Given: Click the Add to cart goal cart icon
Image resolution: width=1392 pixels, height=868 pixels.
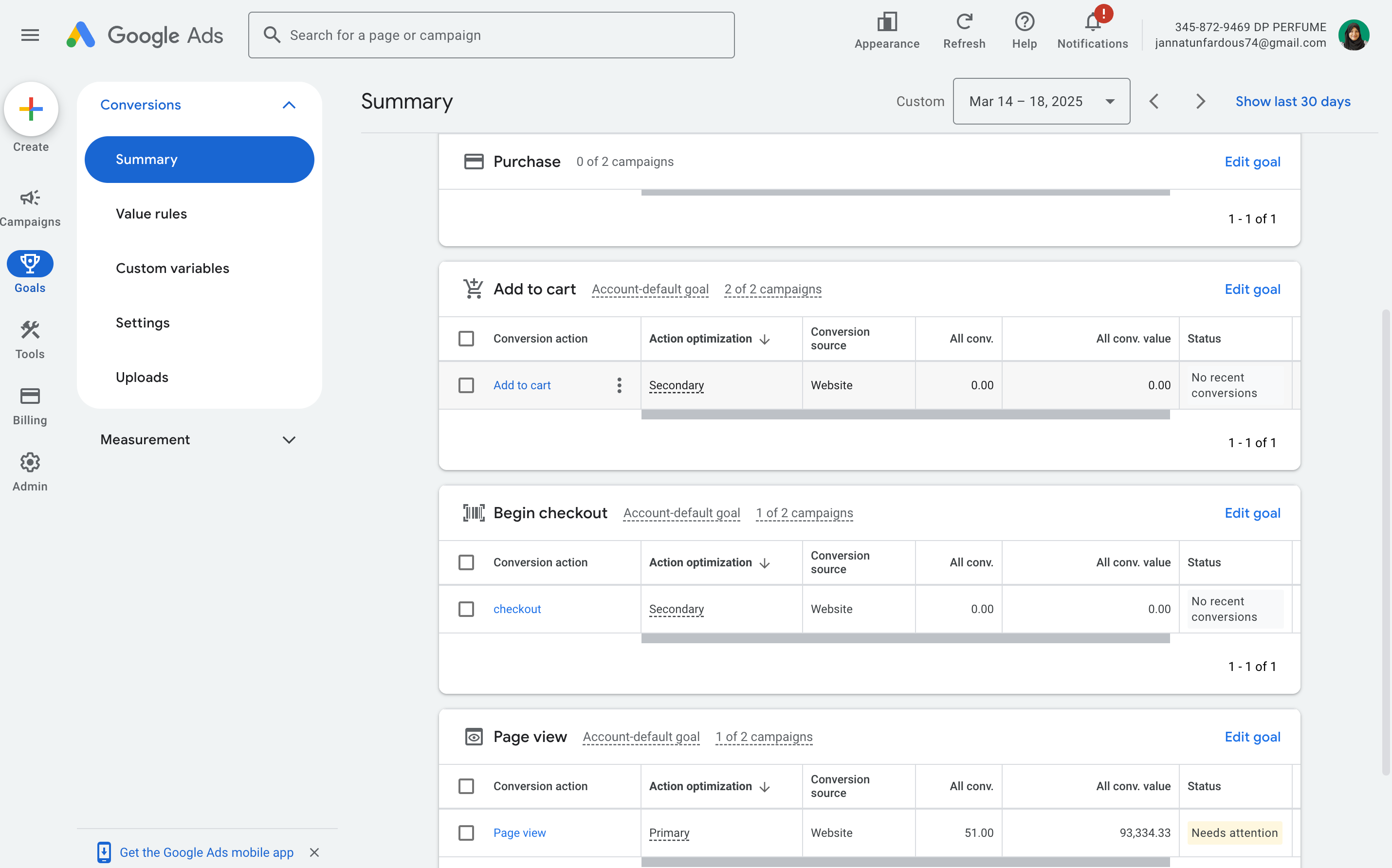Looking at the screenshot, I should point(473,289).
